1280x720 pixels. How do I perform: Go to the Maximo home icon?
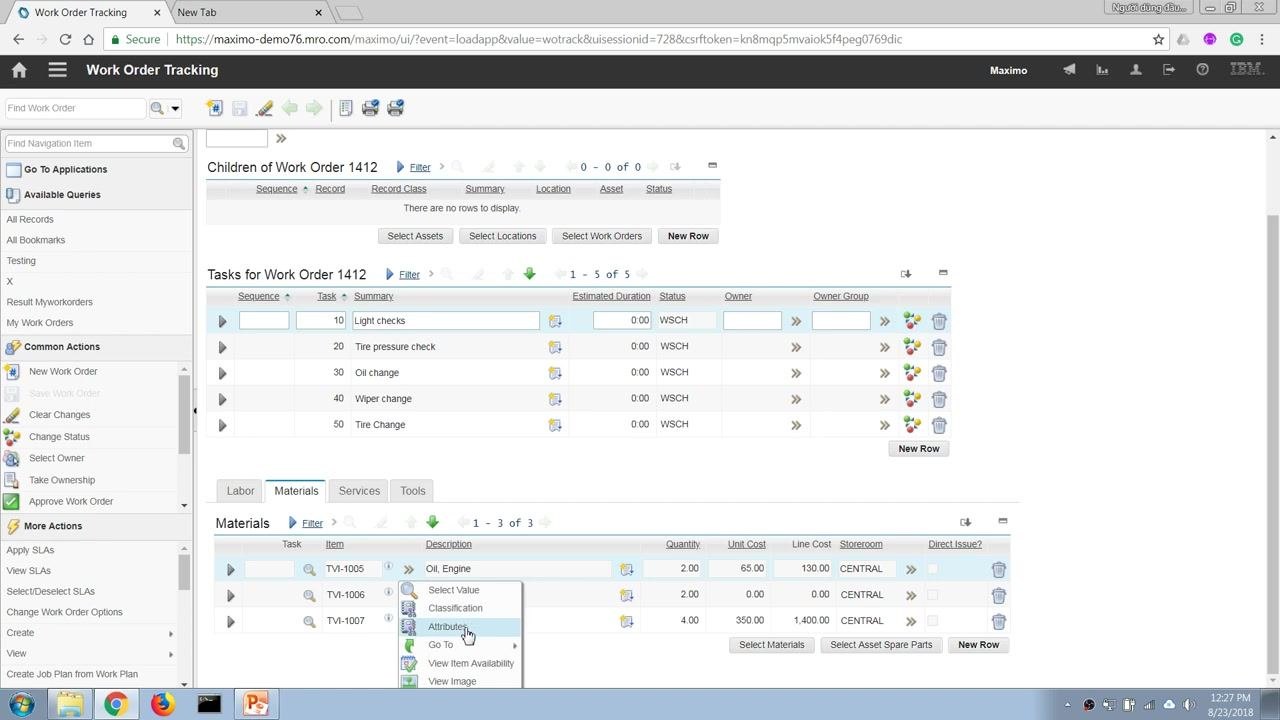click(19, 70)
